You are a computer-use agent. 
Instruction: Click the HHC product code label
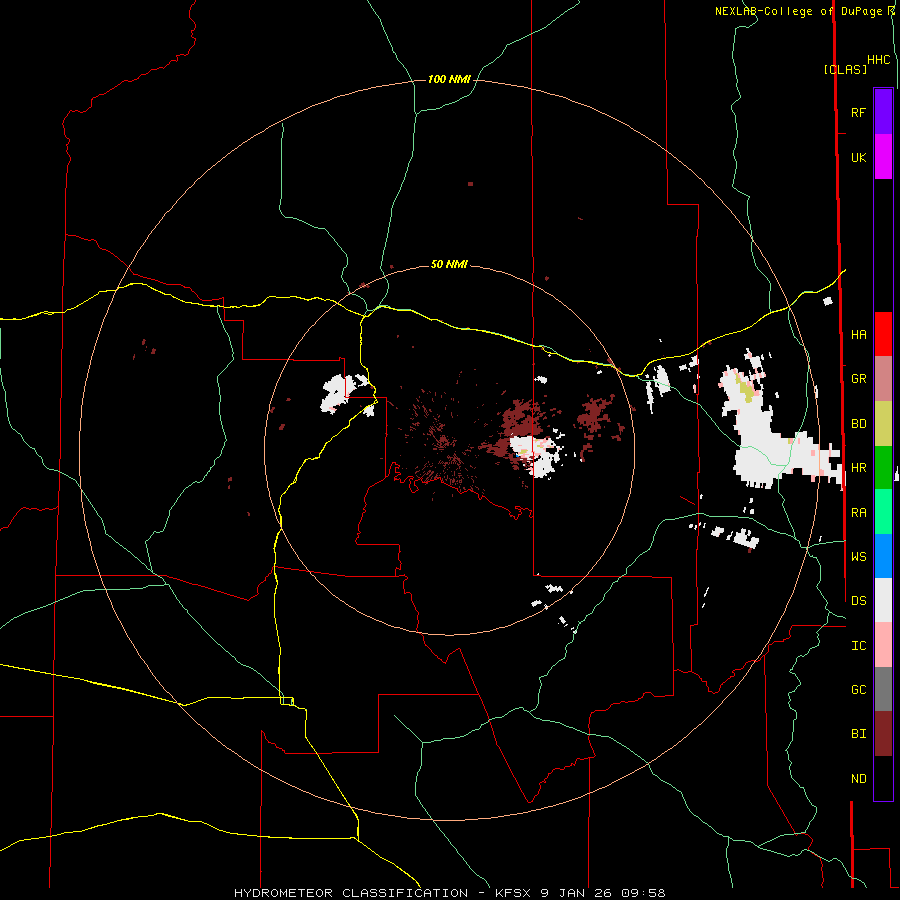click(878, 60)
